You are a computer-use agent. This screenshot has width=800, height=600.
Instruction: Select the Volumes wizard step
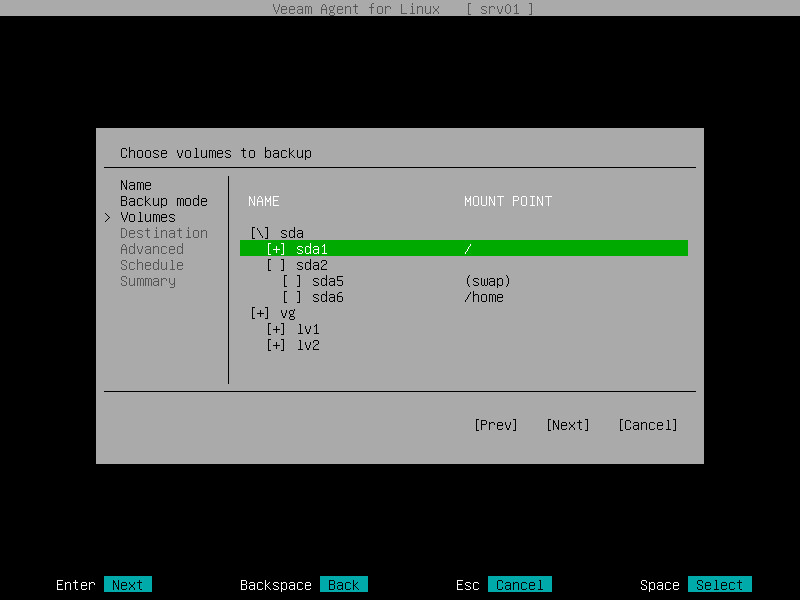(x=148, y=217)
